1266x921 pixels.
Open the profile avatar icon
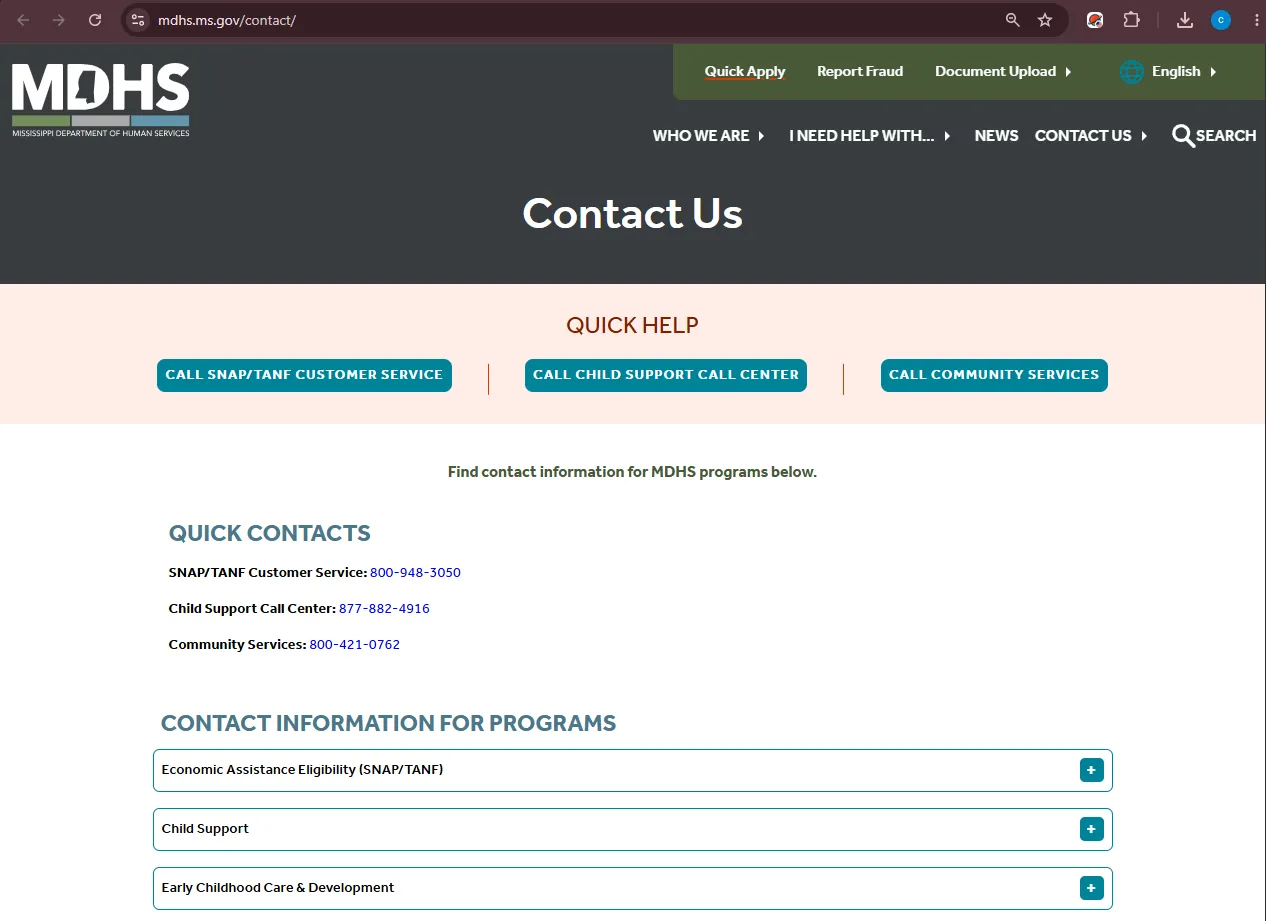point(1221,20)
